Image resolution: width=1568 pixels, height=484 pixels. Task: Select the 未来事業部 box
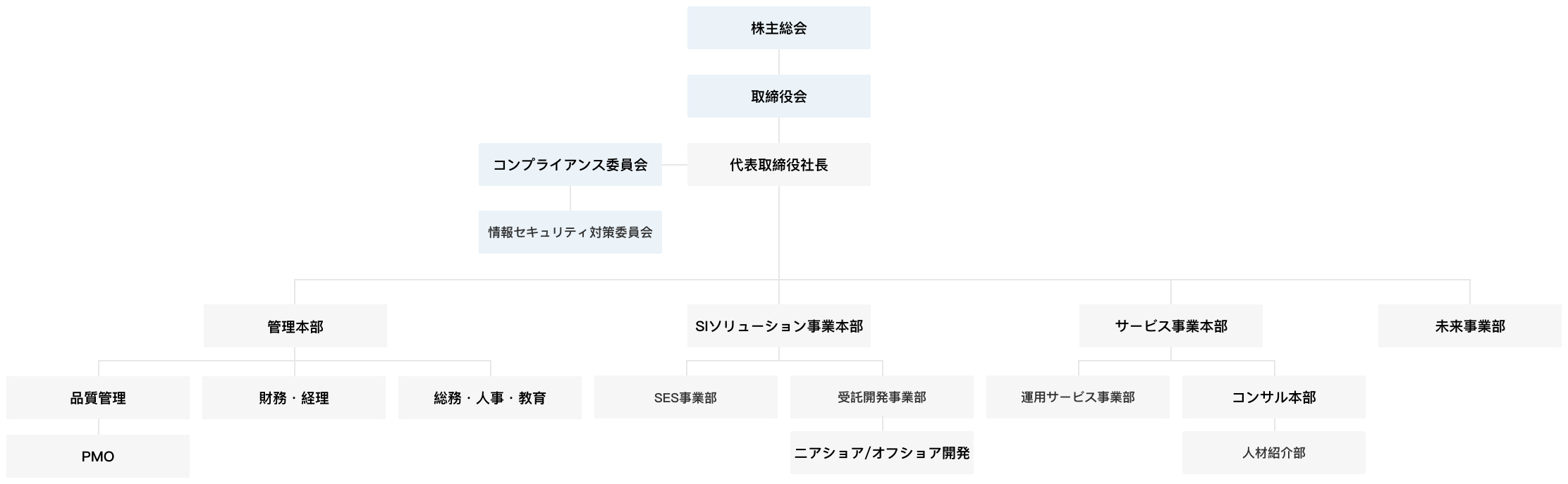coord(1470,326)
